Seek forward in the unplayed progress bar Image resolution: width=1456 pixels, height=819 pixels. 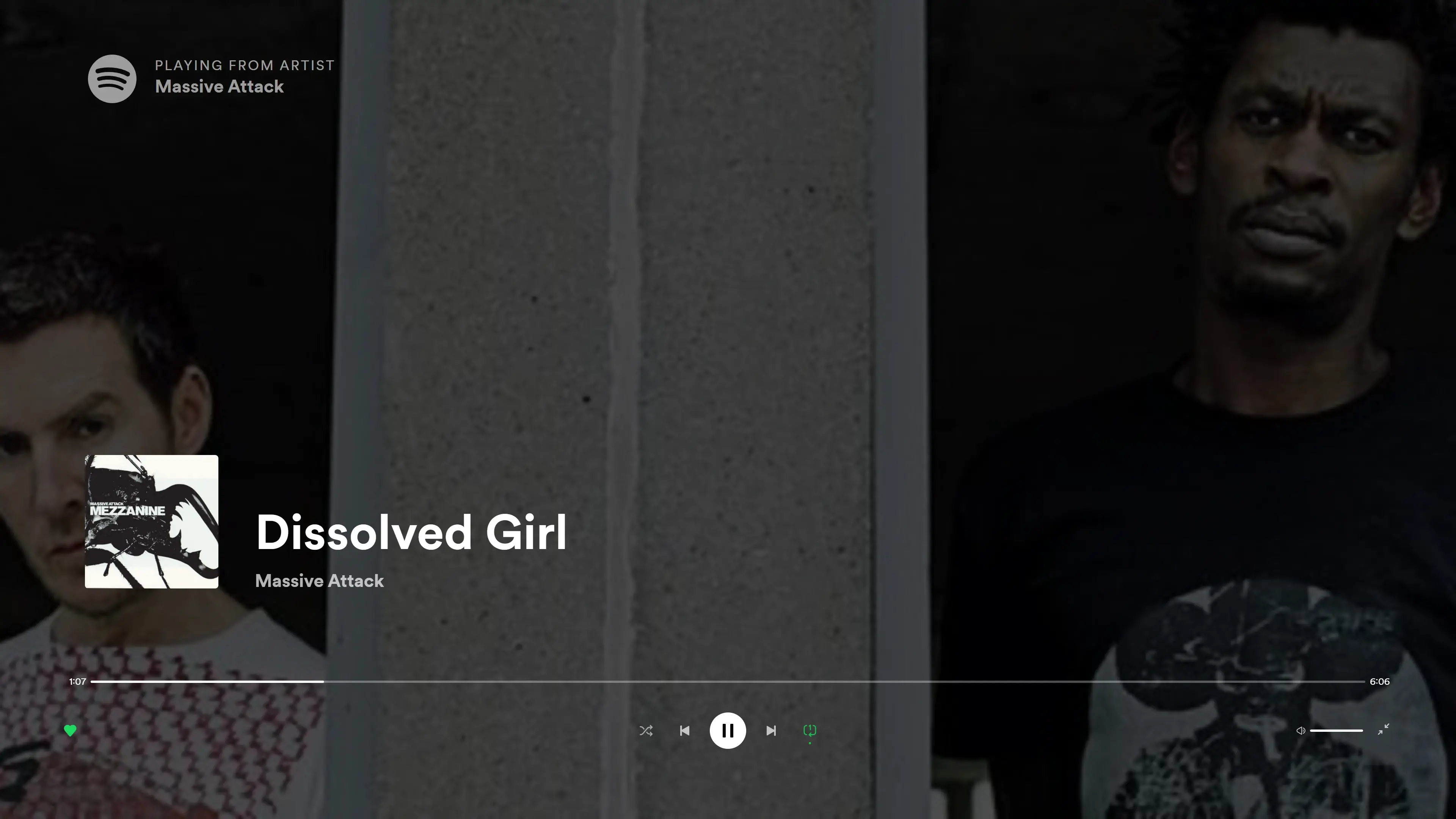coord(844,682)
